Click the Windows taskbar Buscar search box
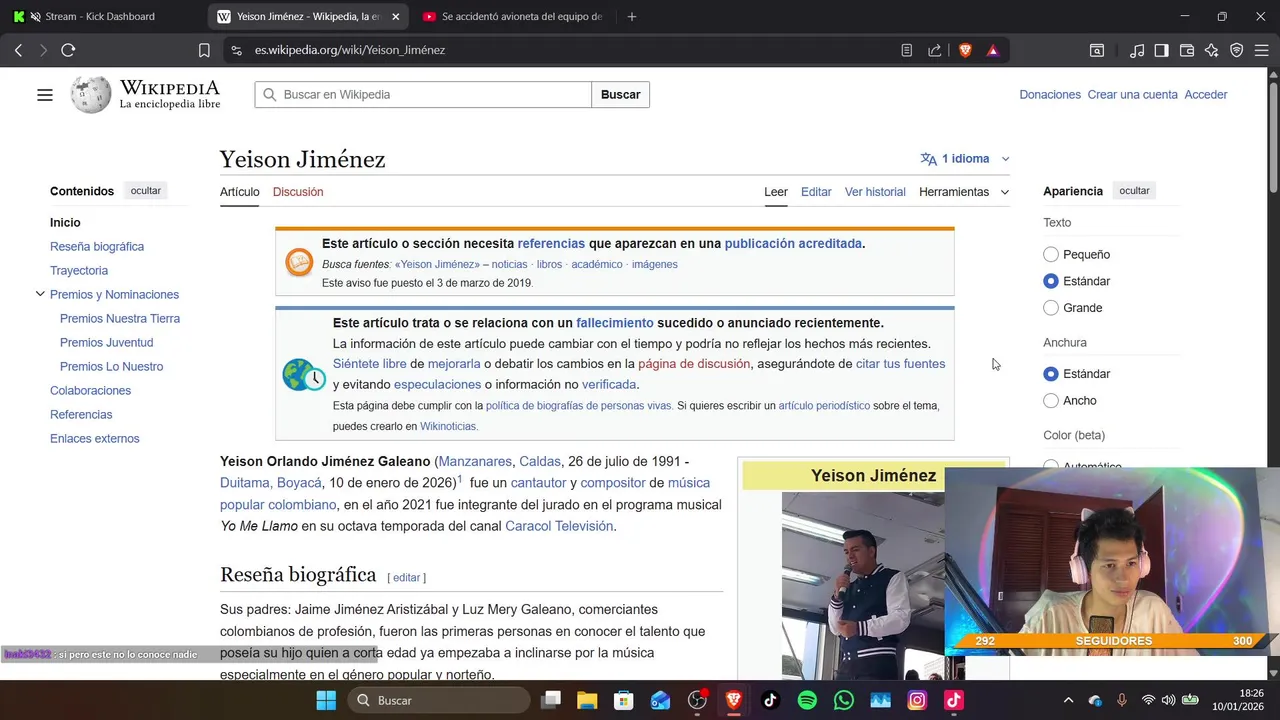This screenshot has width=1280, height=720. click(x=438, y=700)
